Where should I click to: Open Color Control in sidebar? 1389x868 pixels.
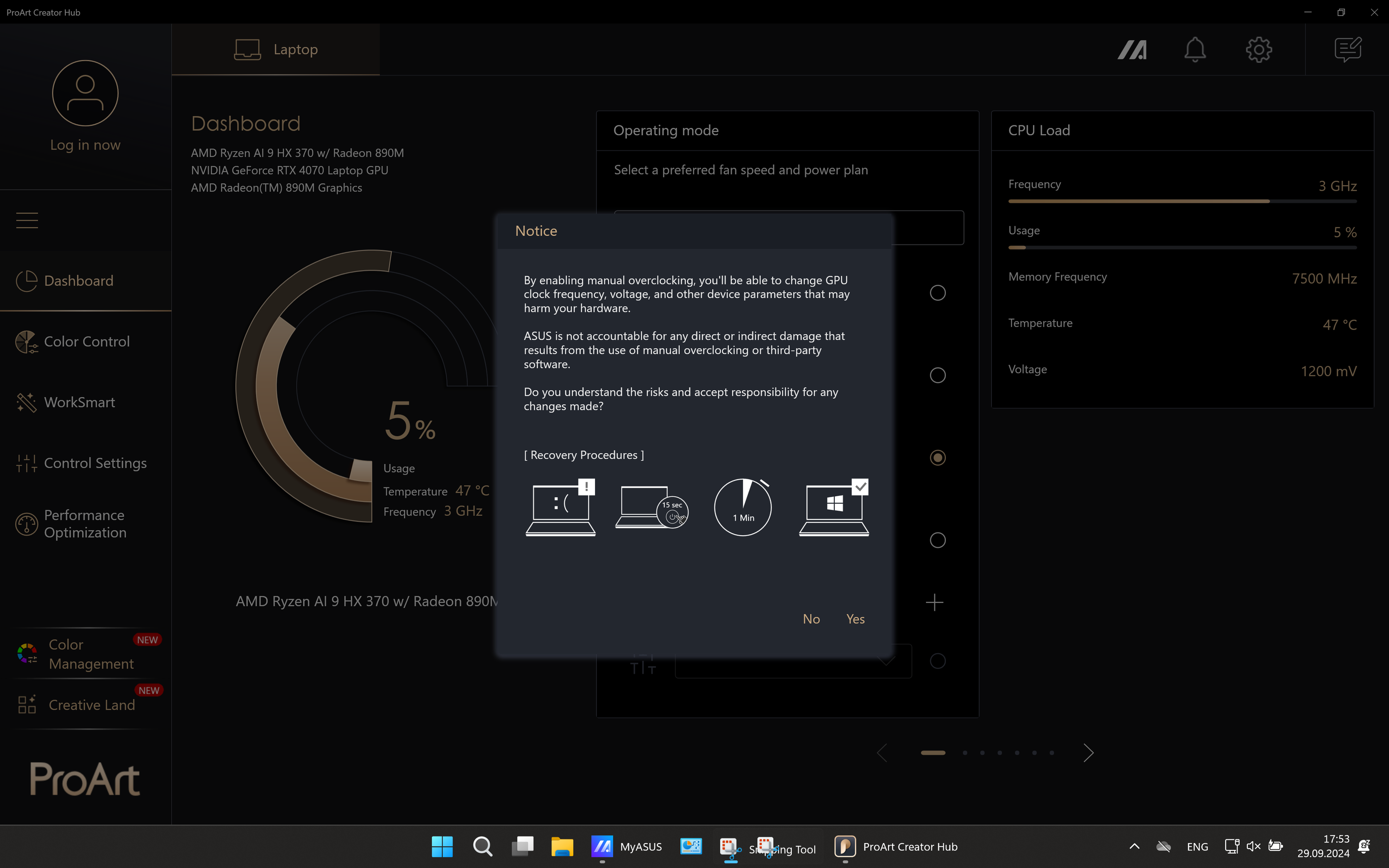tap(86, 342)
